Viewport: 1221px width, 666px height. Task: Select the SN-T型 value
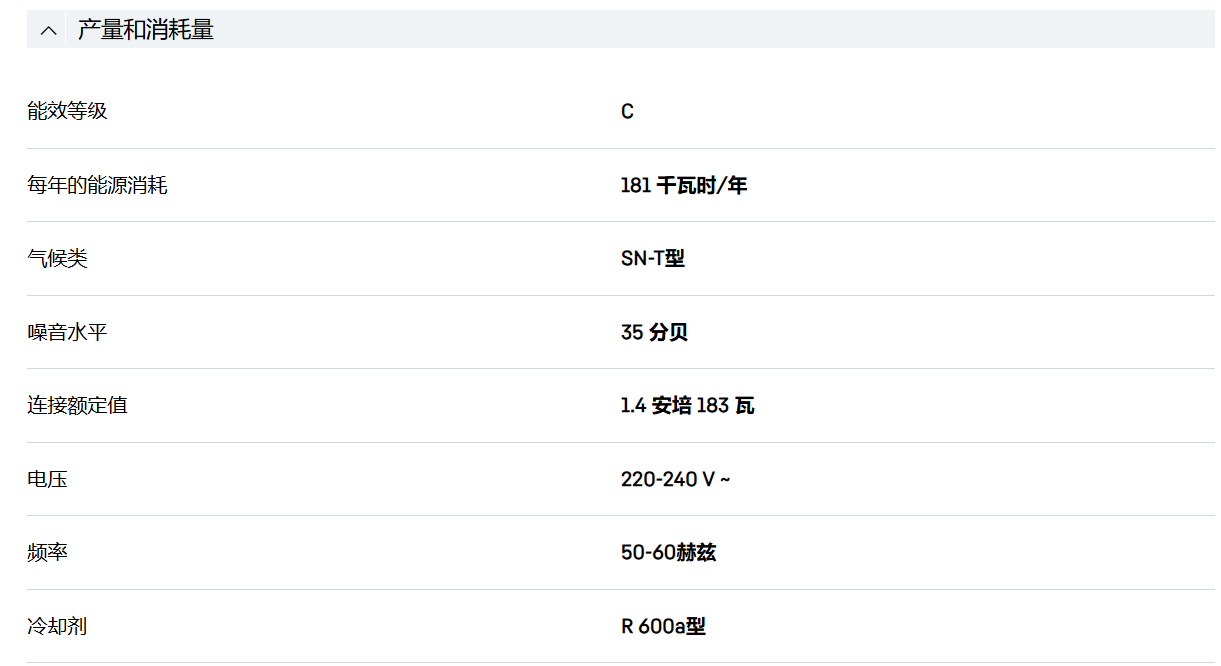(653, 258)
